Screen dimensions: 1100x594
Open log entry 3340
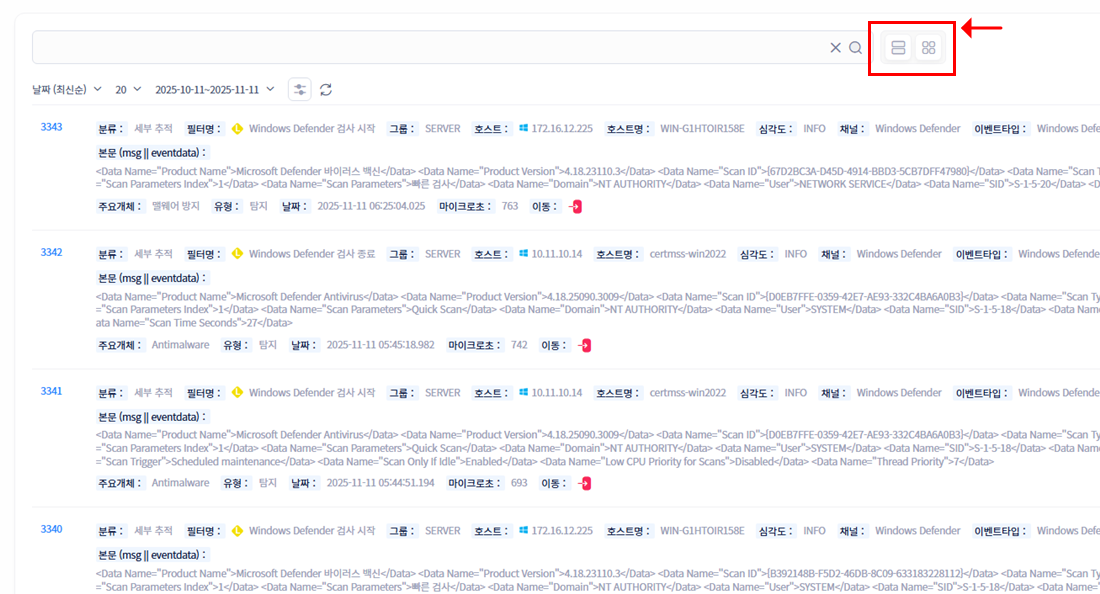51,529
